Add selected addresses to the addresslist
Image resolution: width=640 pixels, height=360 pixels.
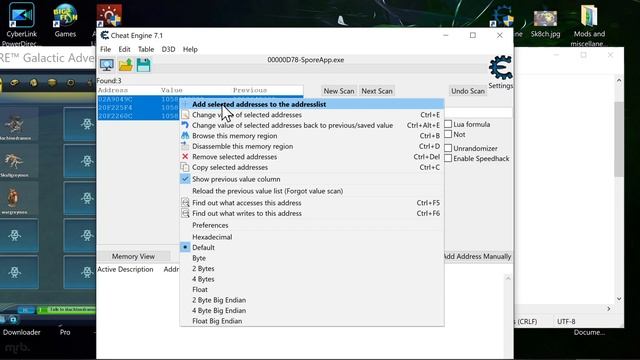pos(312,104)
